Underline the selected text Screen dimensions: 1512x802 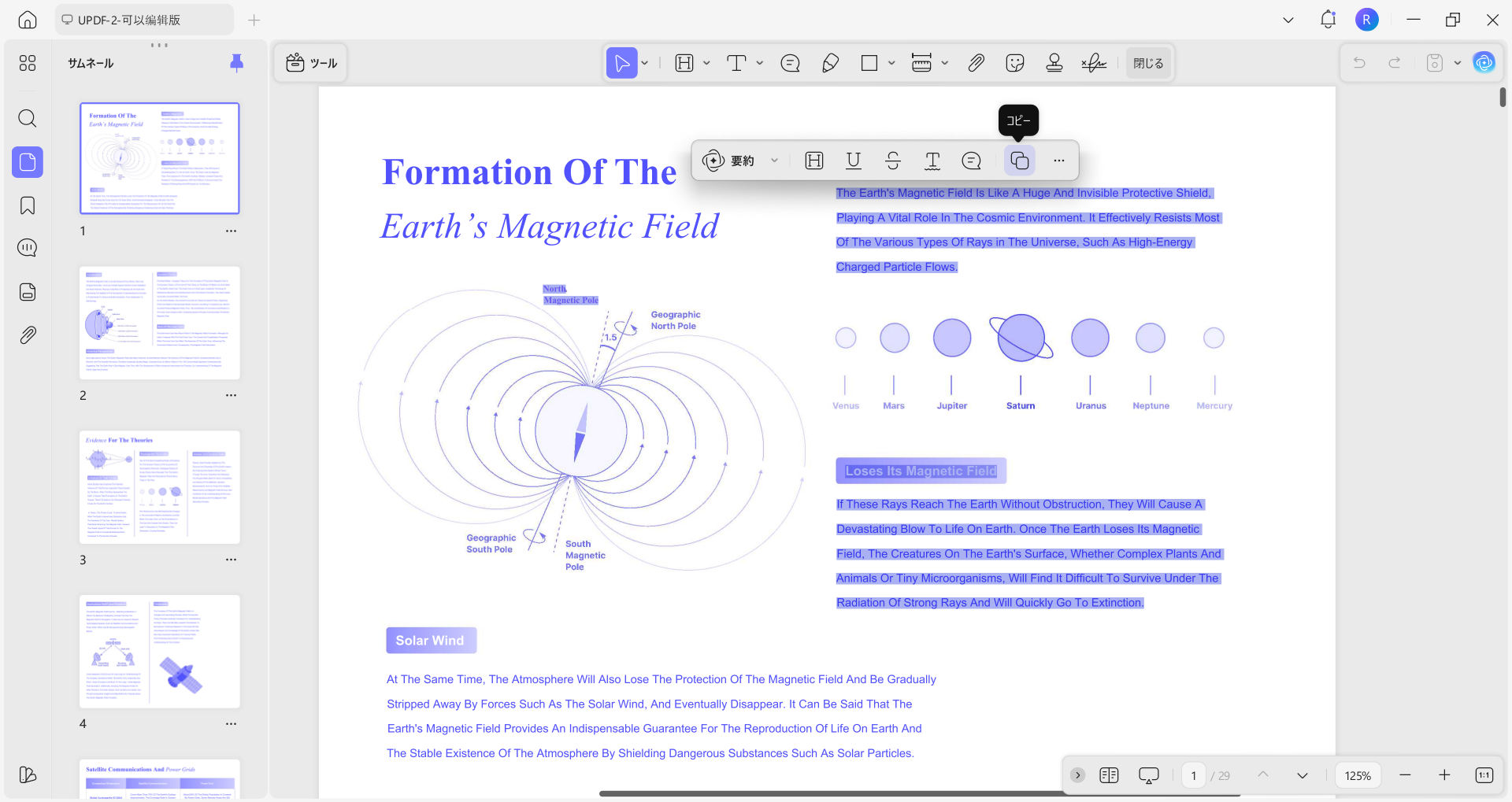tap(854, 161)
